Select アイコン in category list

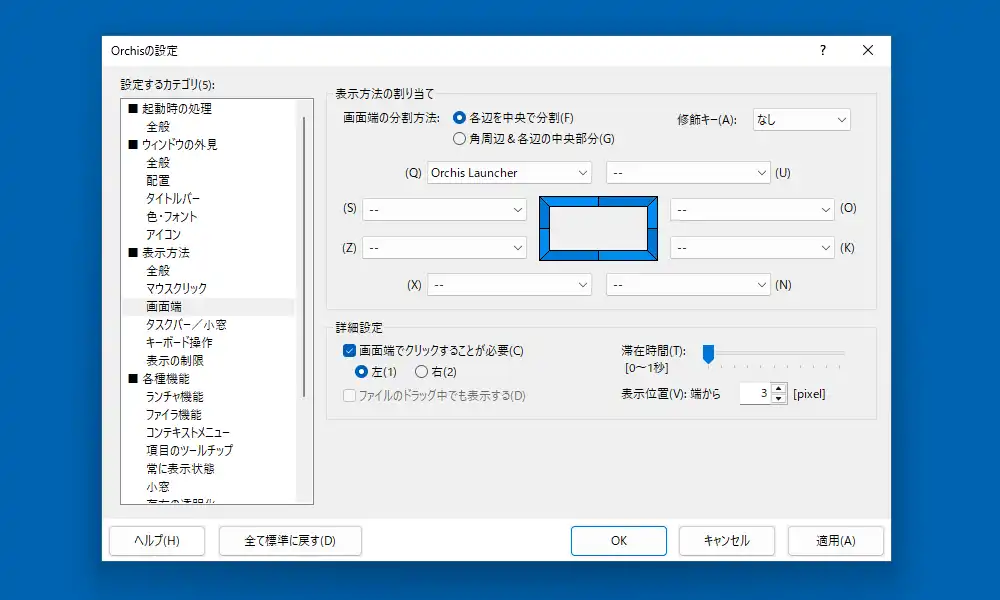coord(163,235)
